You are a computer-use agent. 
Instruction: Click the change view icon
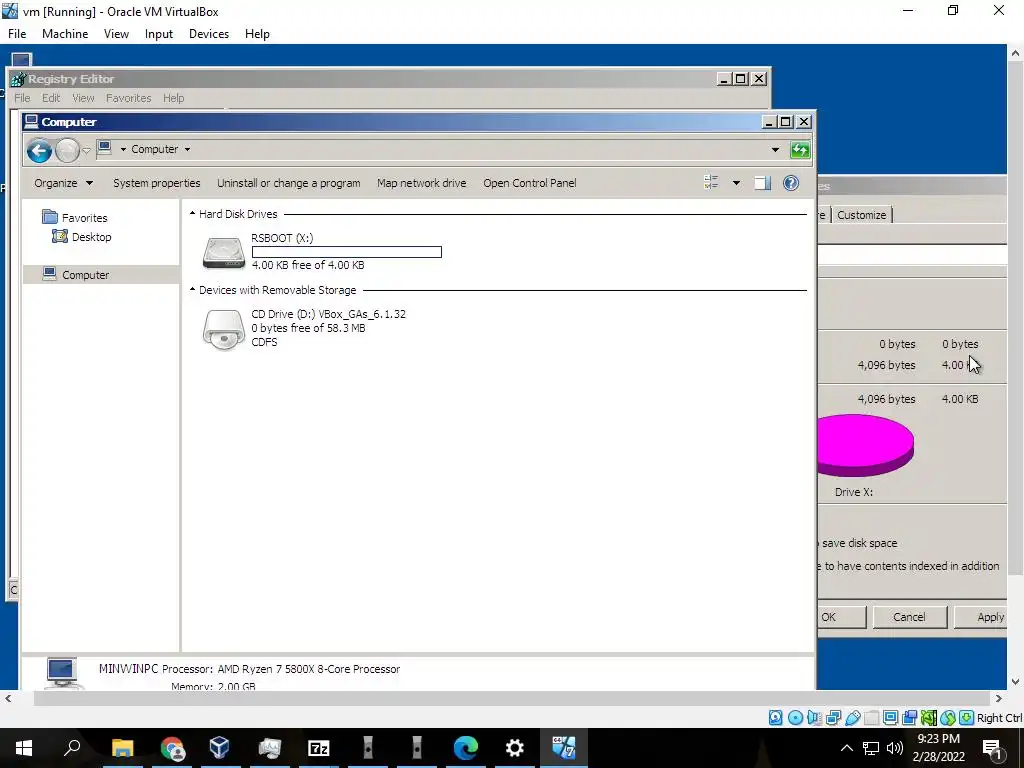click(711, 183)
